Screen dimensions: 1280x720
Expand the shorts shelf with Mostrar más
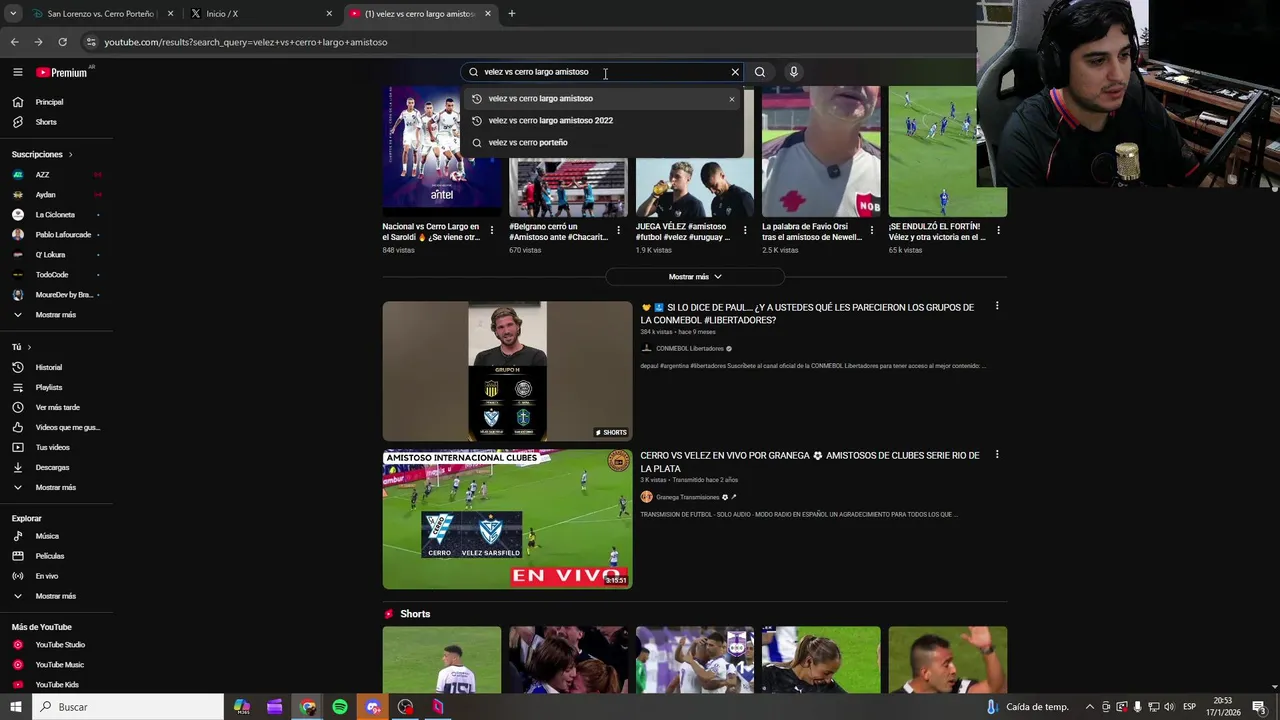695,277
